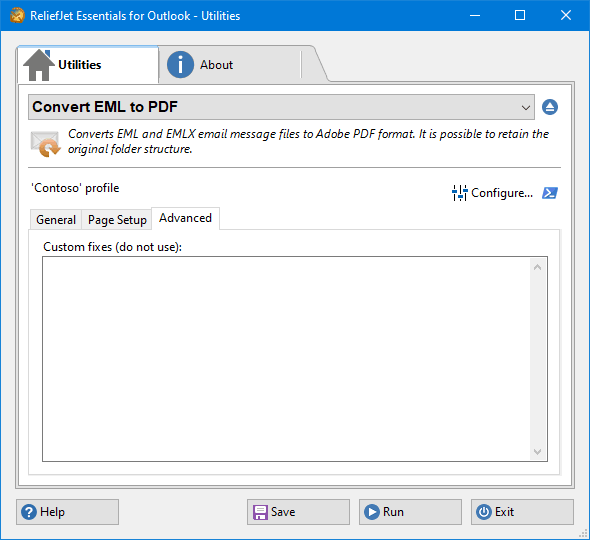Select the Advanced tab

(185, 218)
